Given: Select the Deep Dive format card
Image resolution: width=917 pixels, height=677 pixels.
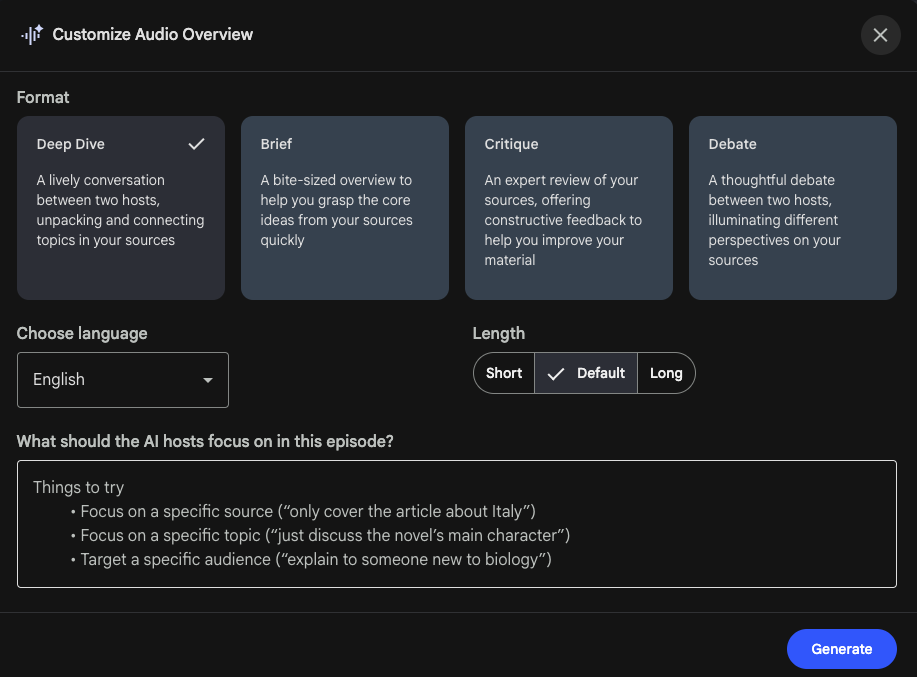Looking at the screenshot, I should click(120, 207).
